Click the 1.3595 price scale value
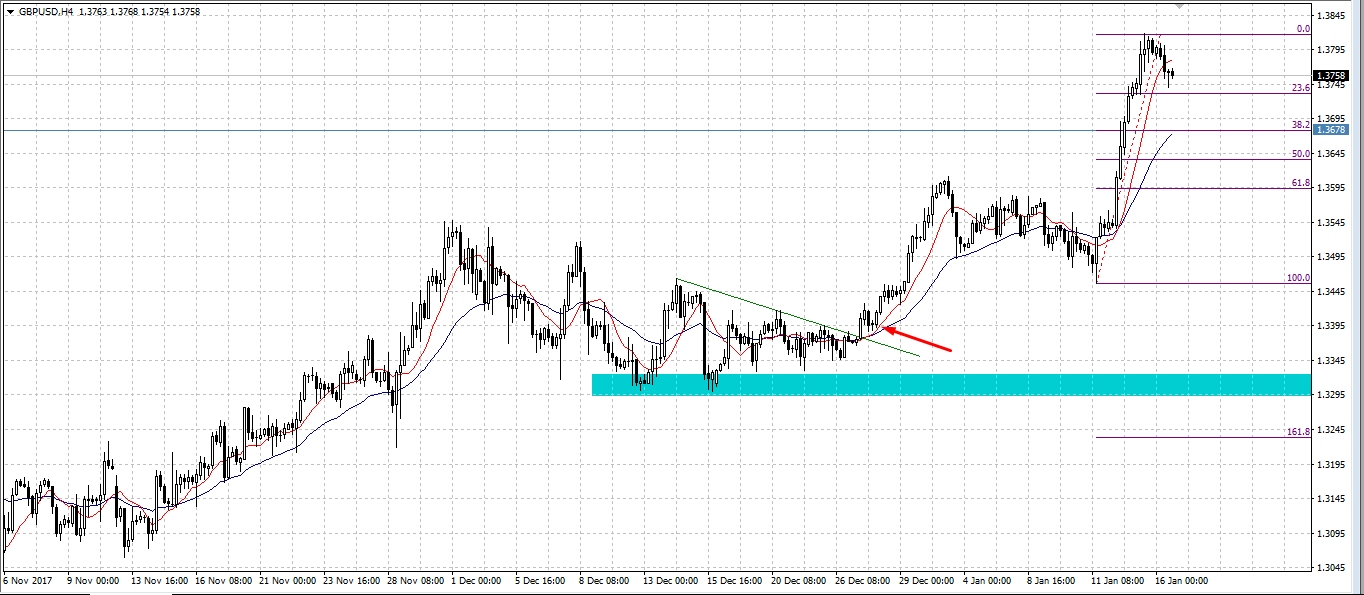 1331,188
